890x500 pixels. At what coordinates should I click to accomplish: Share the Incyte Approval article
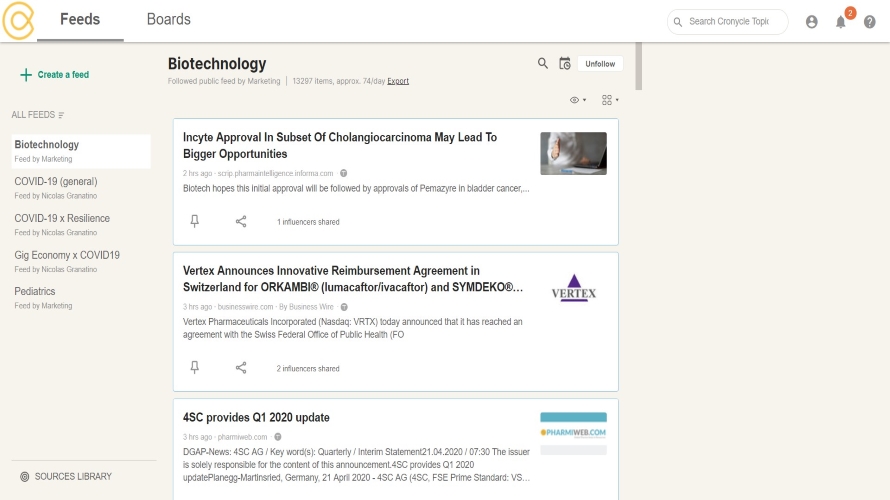[x=241, y=221]
